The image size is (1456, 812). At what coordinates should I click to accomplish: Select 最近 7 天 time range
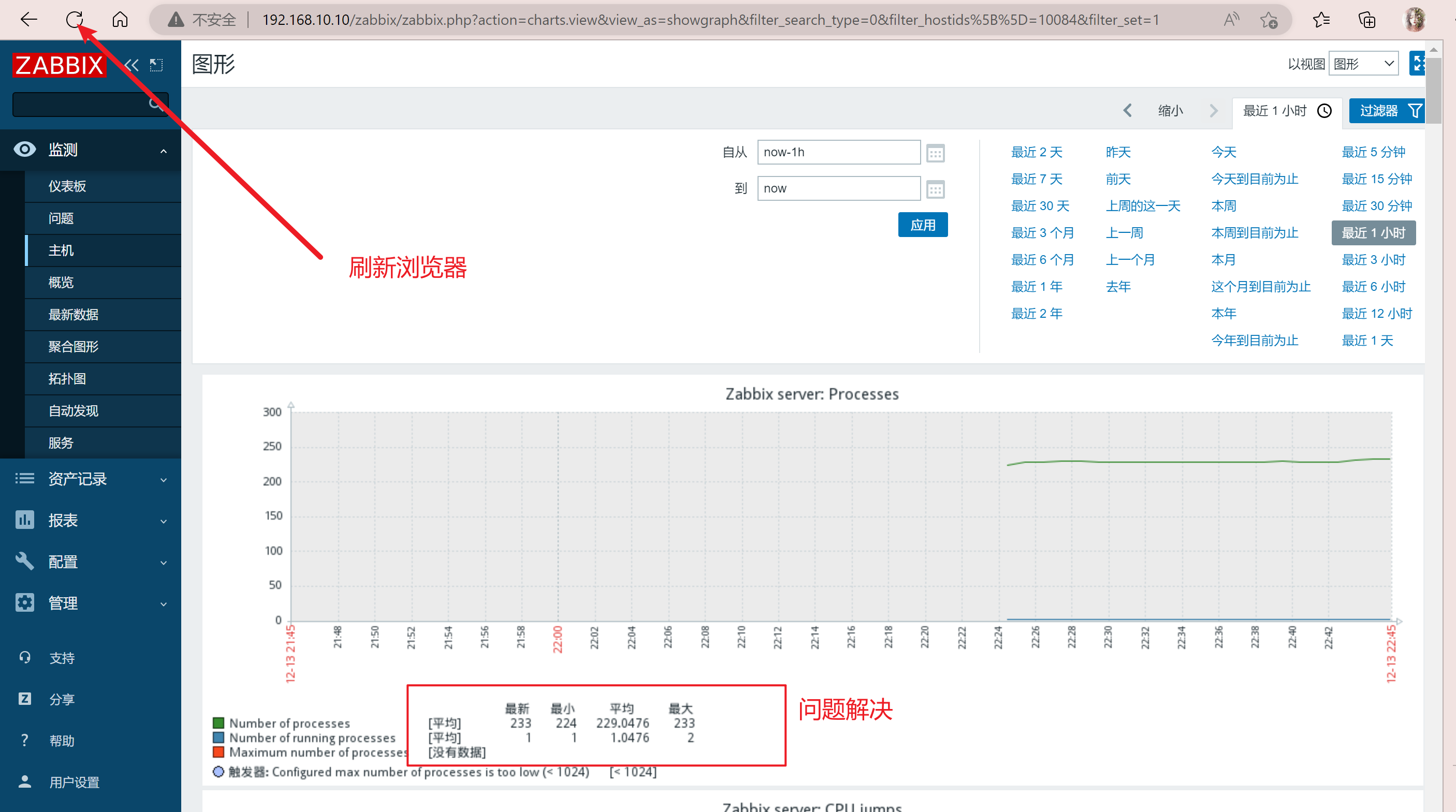[x=1037, y=179]
